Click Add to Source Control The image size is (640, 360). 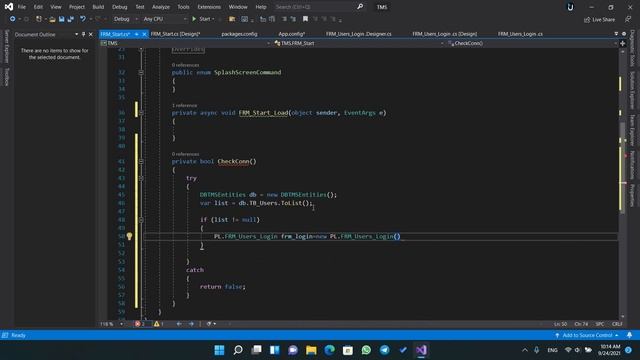[x=587, y=335]
